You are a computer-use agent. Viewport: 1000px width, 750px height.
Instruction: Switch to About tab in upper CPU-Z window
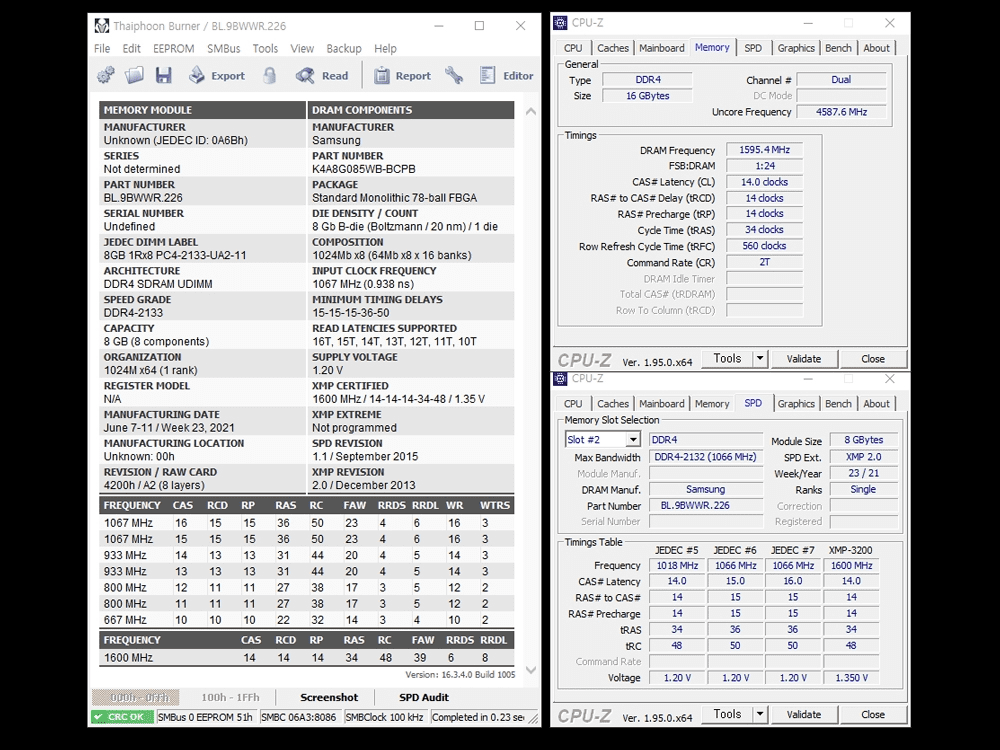876,48
